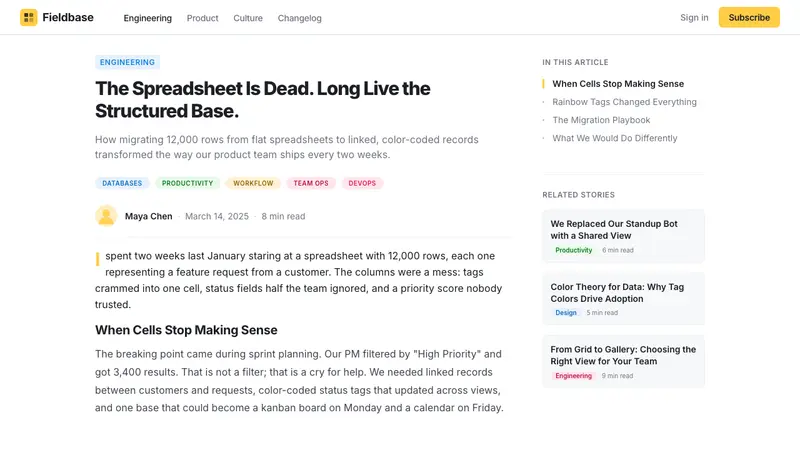Image resolution: width=800 pixels, height=450 pixels.
Task: Jump to When Cells Stop Making Sense
Action: tap(618, 84)
